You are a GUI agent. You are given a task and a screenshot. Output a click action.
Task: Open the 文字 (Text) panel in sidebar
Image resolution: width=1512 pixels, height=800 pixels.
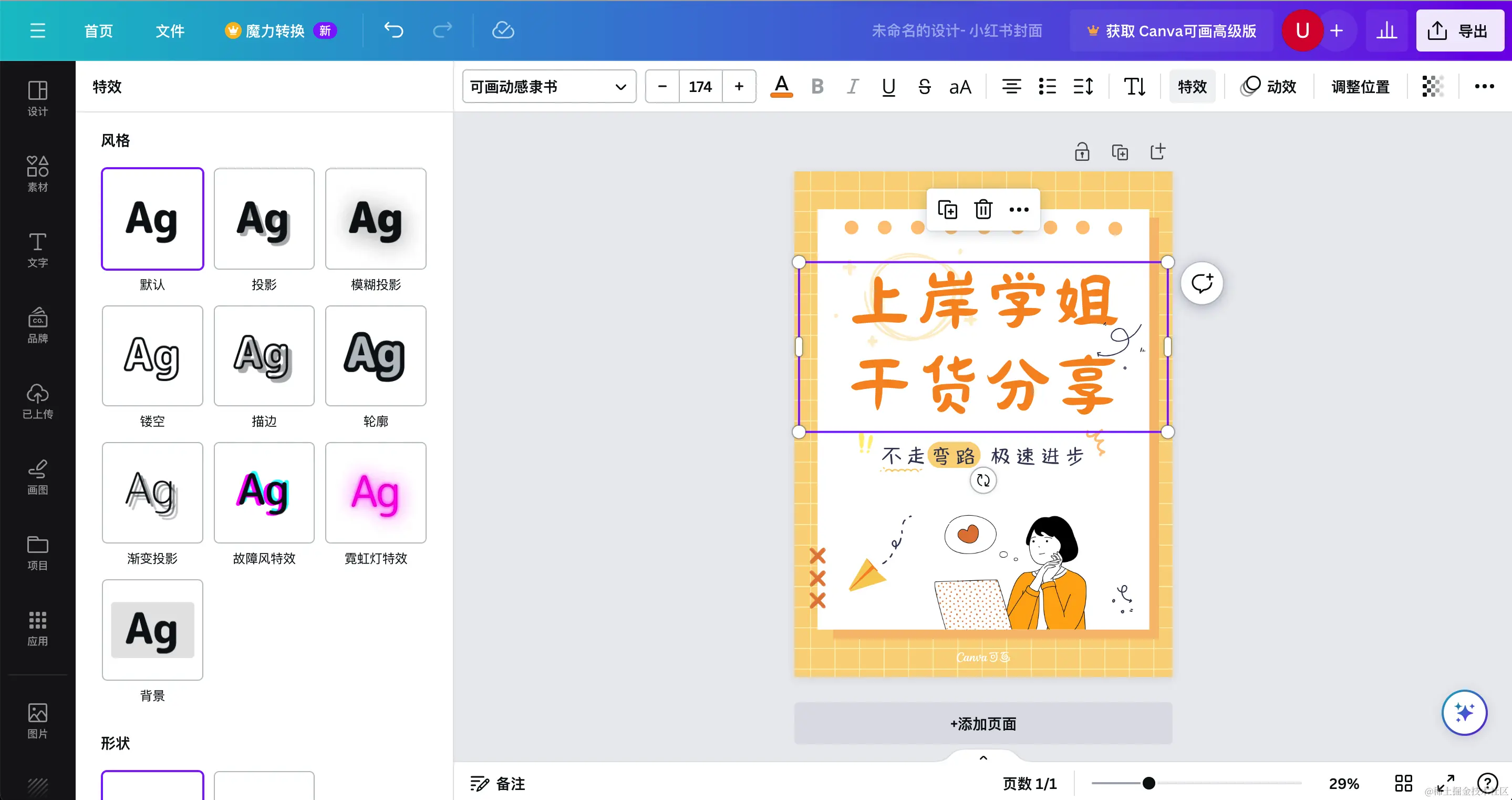point(37,249)
